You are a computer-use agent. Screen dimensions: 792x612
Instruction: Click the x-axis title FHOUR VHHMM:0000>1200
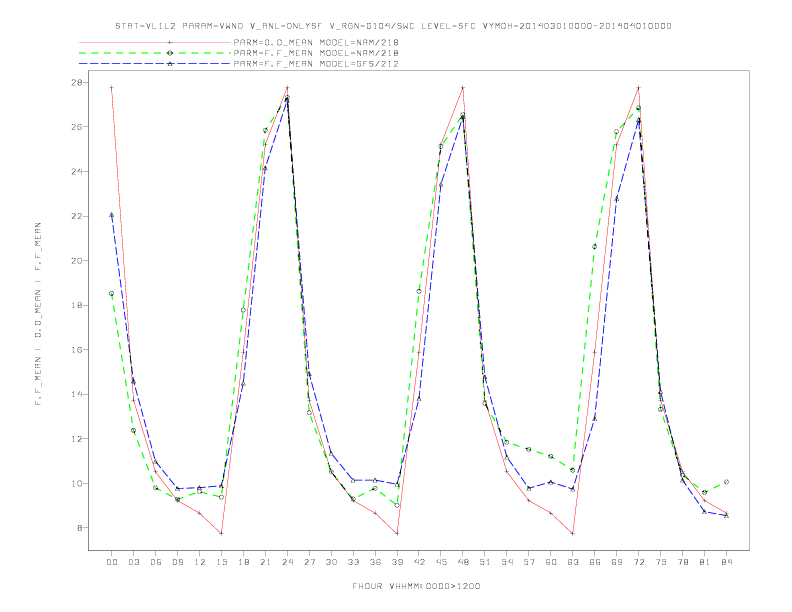(416, 586)
